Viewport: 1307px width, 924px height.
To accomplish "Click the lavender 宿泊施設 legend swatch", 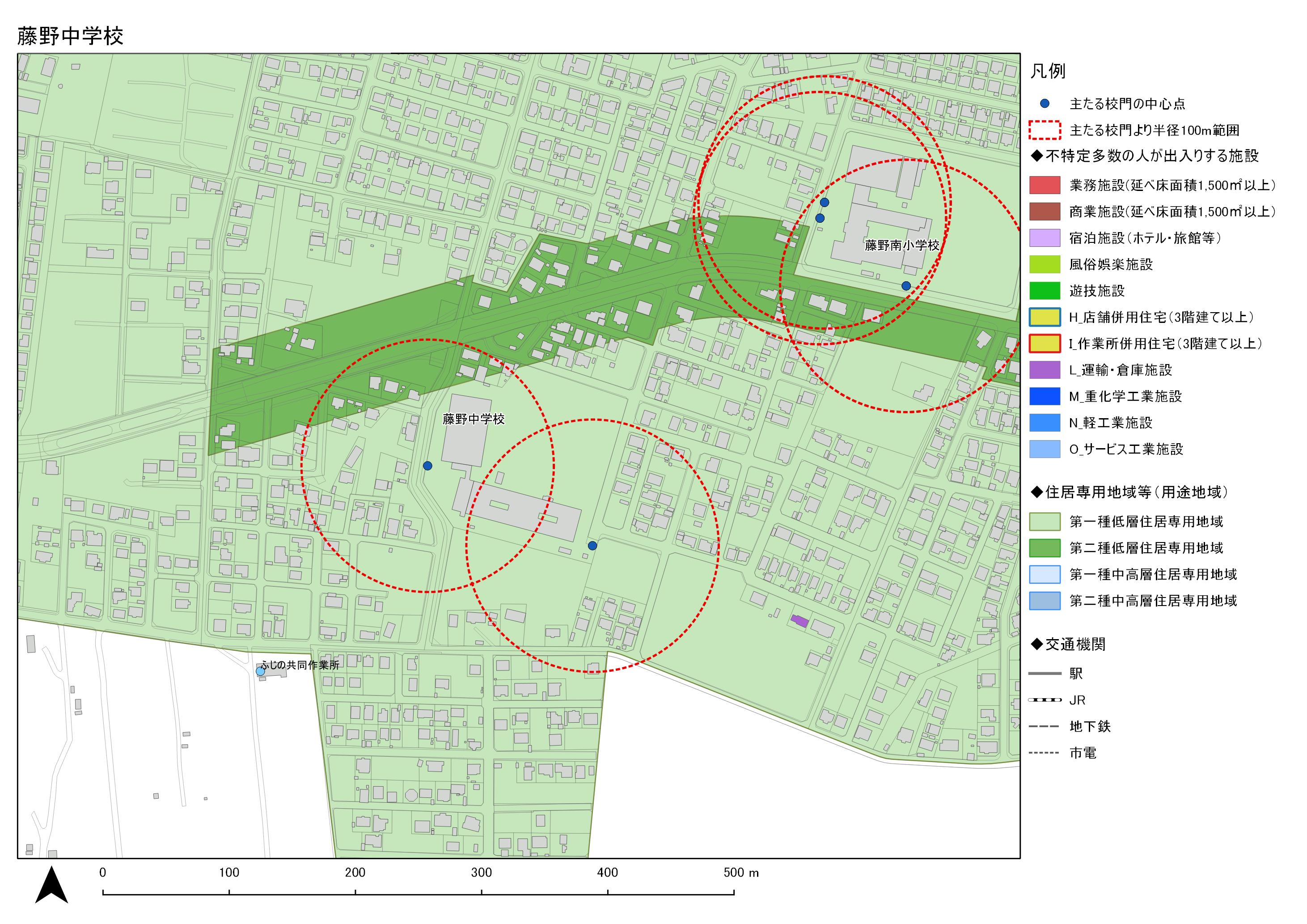I will pyautogui.click(x=1045, y=238).
